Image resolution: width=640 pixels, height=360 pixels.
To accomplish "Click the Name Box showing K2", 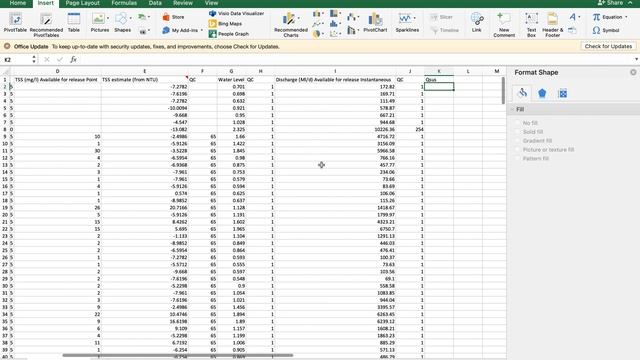I will pyautogui.click(x=16, y=60).
